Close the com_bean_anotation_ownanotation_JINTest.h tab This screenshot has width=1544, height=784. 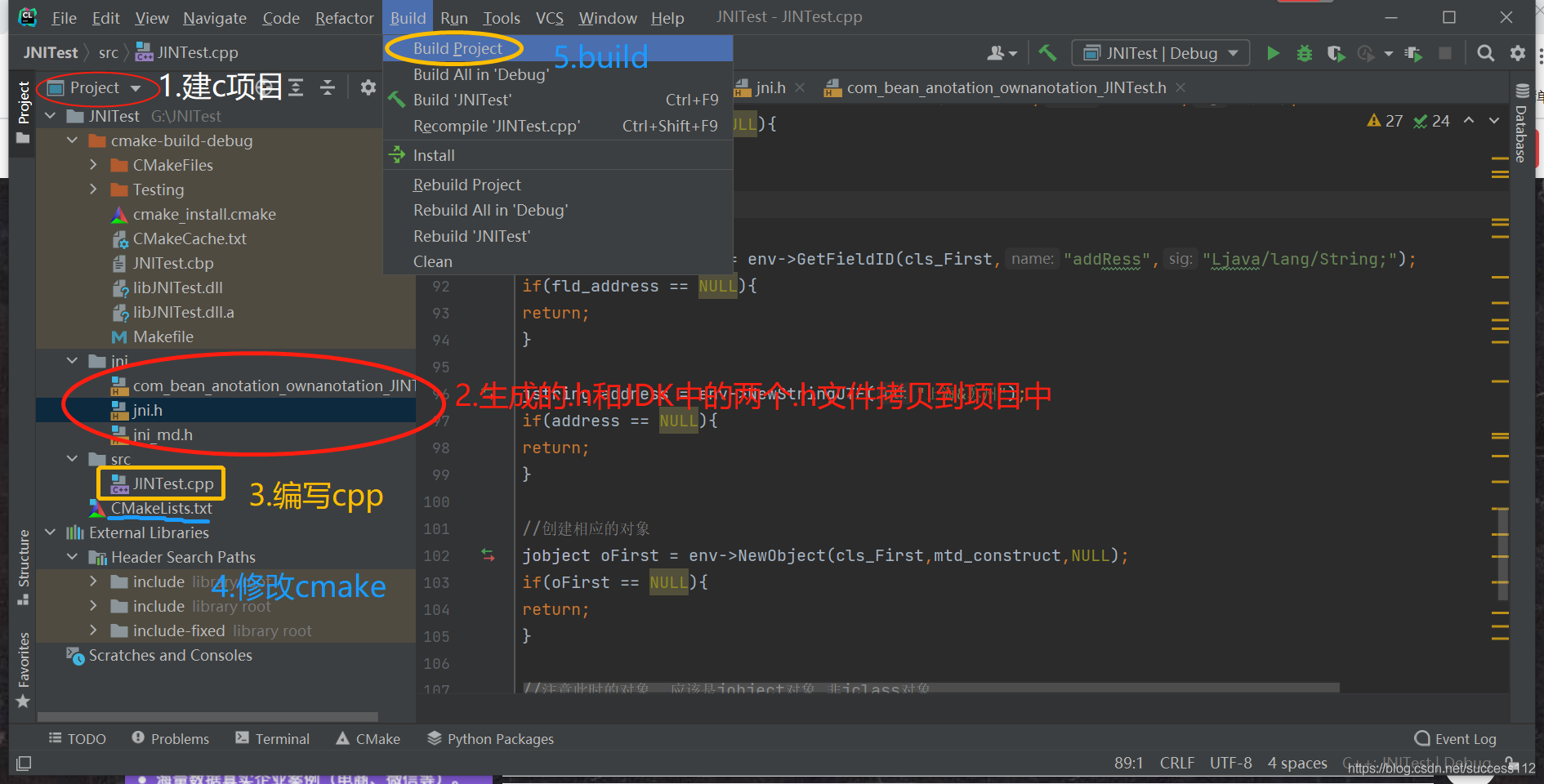[x=1180, y=87]
